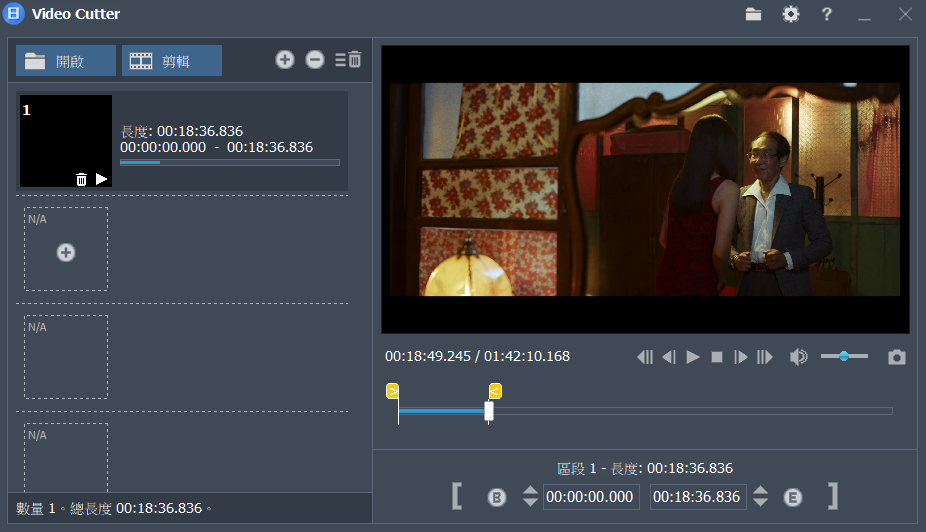Stop video playback
This screenshot has width=926, height=532.
tap(717, 357)
